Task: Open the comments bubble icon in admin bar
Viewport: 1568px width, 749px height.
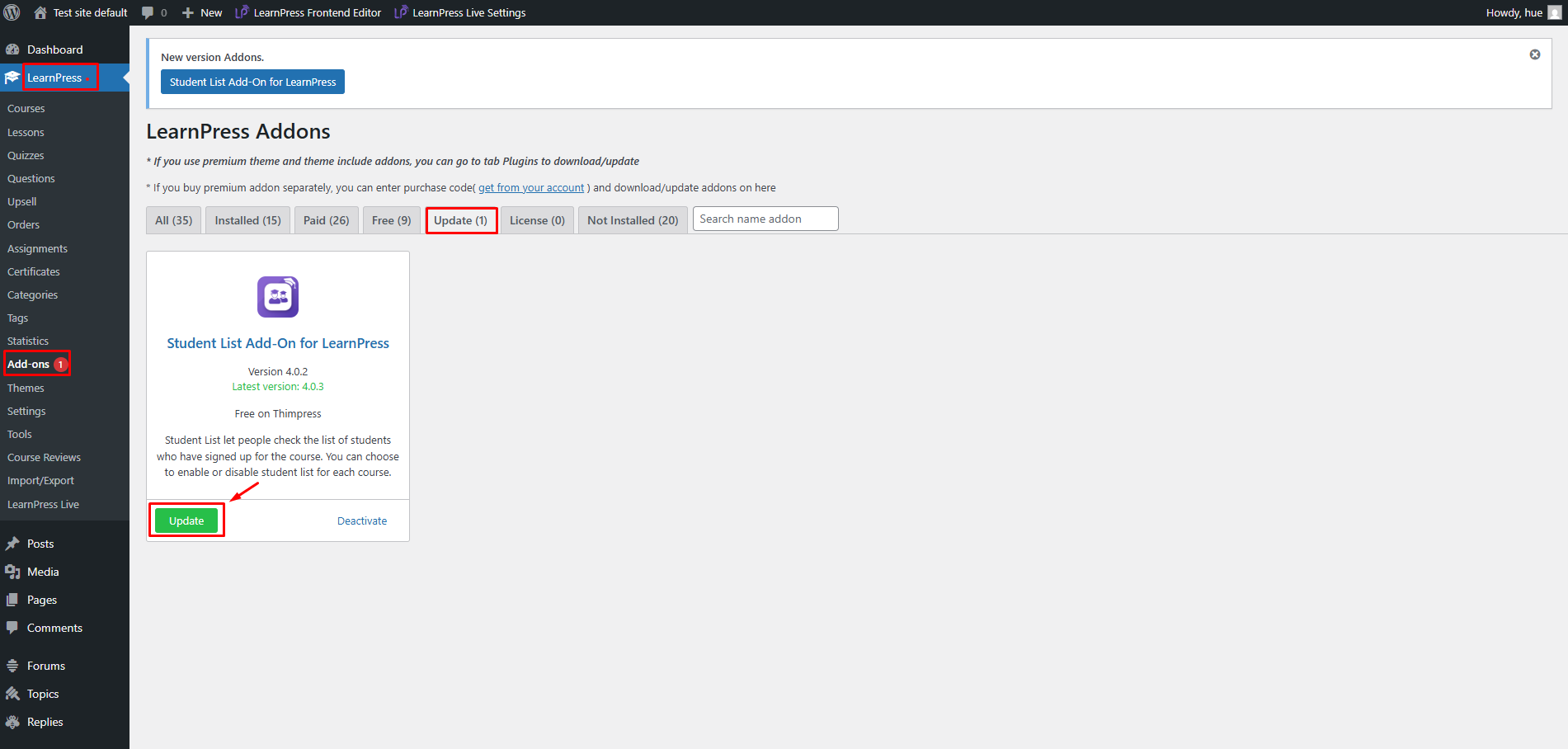Action: [148, 12]
